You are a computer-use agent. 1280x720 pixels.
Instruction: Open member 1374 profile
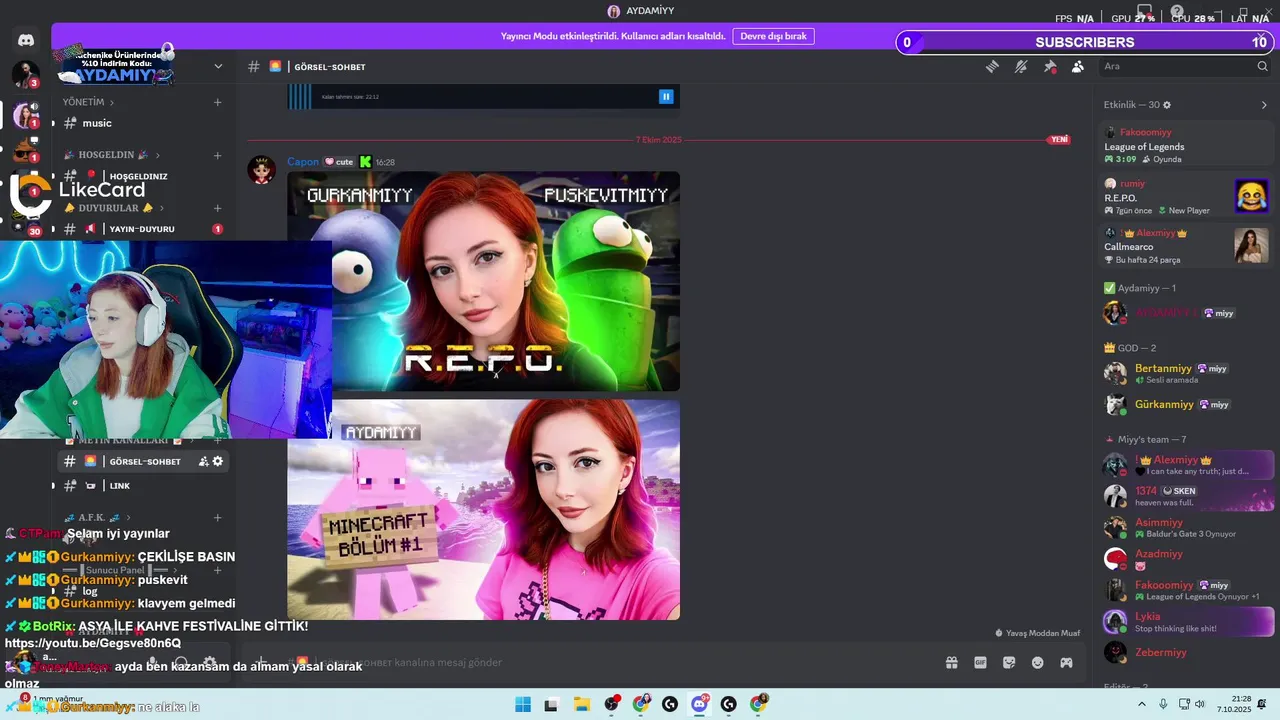(1188, 496)
